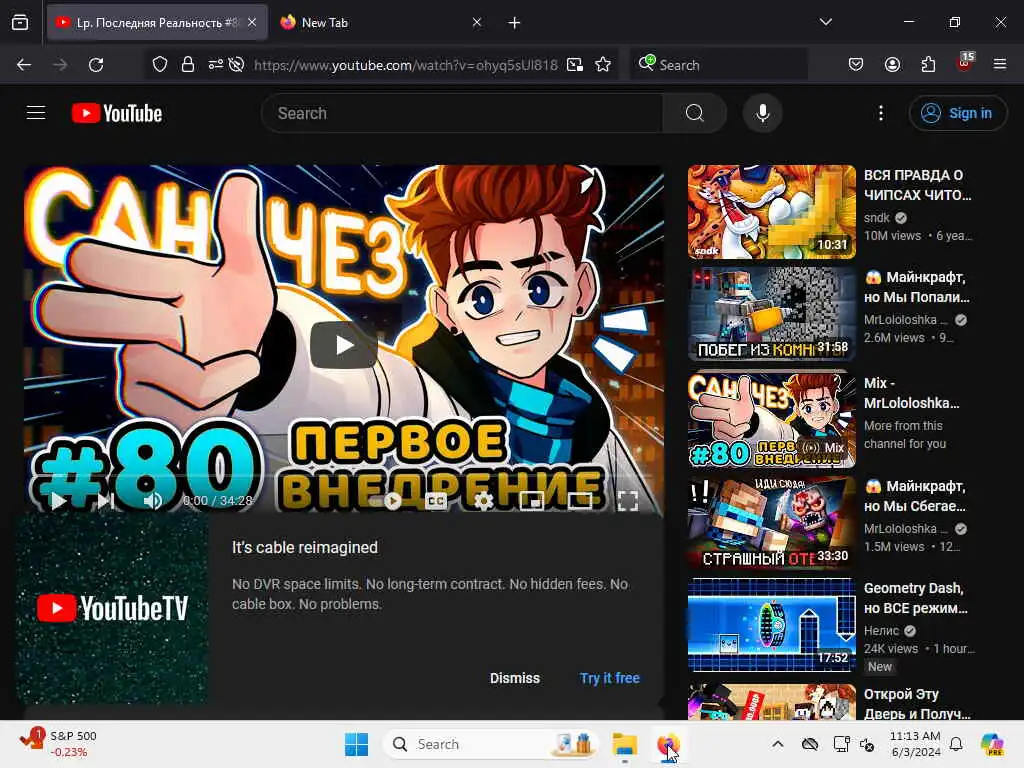Click the Save to Pocket icon
1024x768 pixels.
(x=856, y=65)
